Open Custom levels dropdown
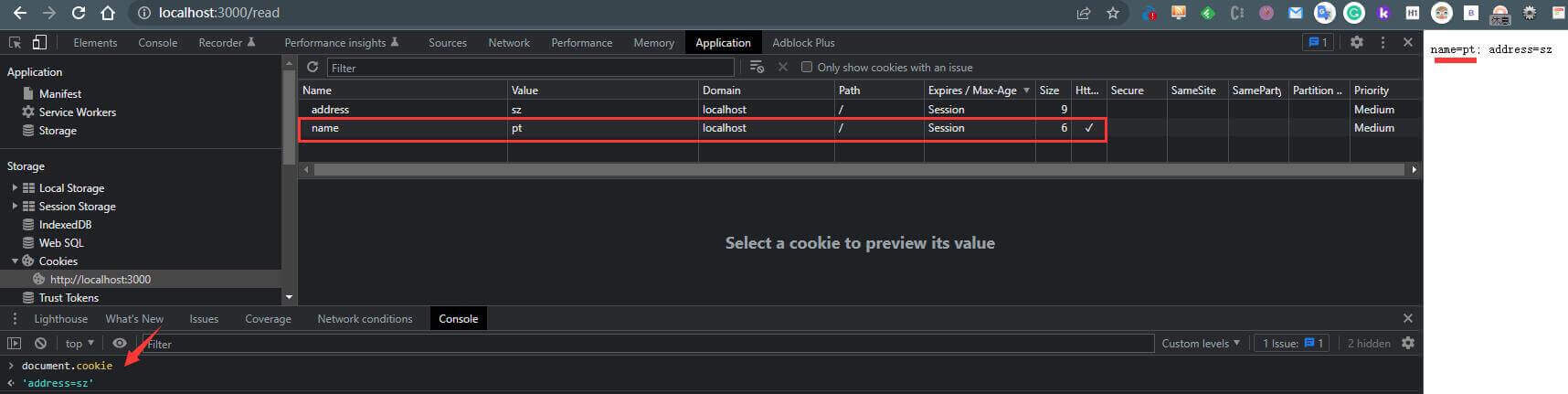 [x=1201, y=343]
